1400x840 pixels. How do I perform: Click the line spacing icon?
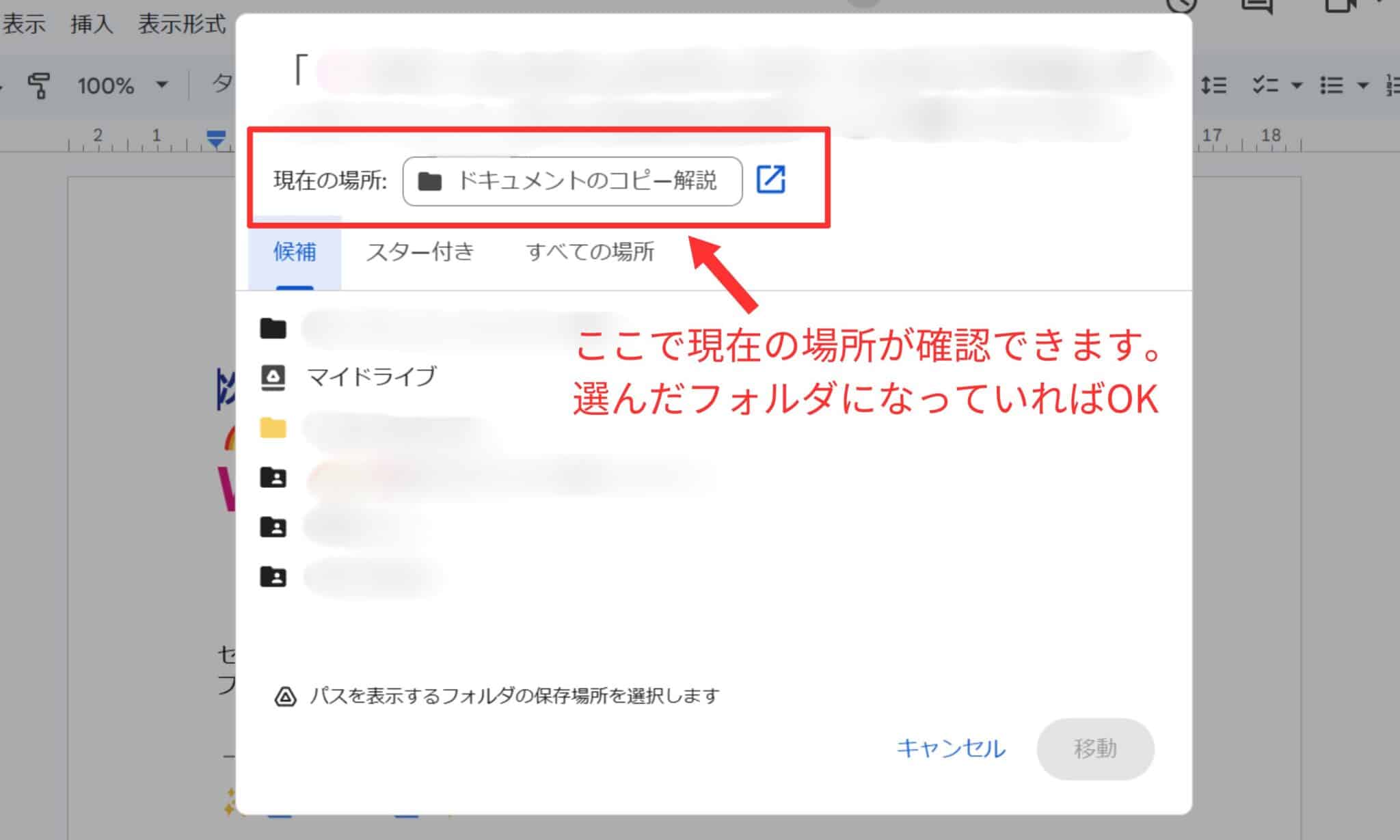[x=1214, y=85]
